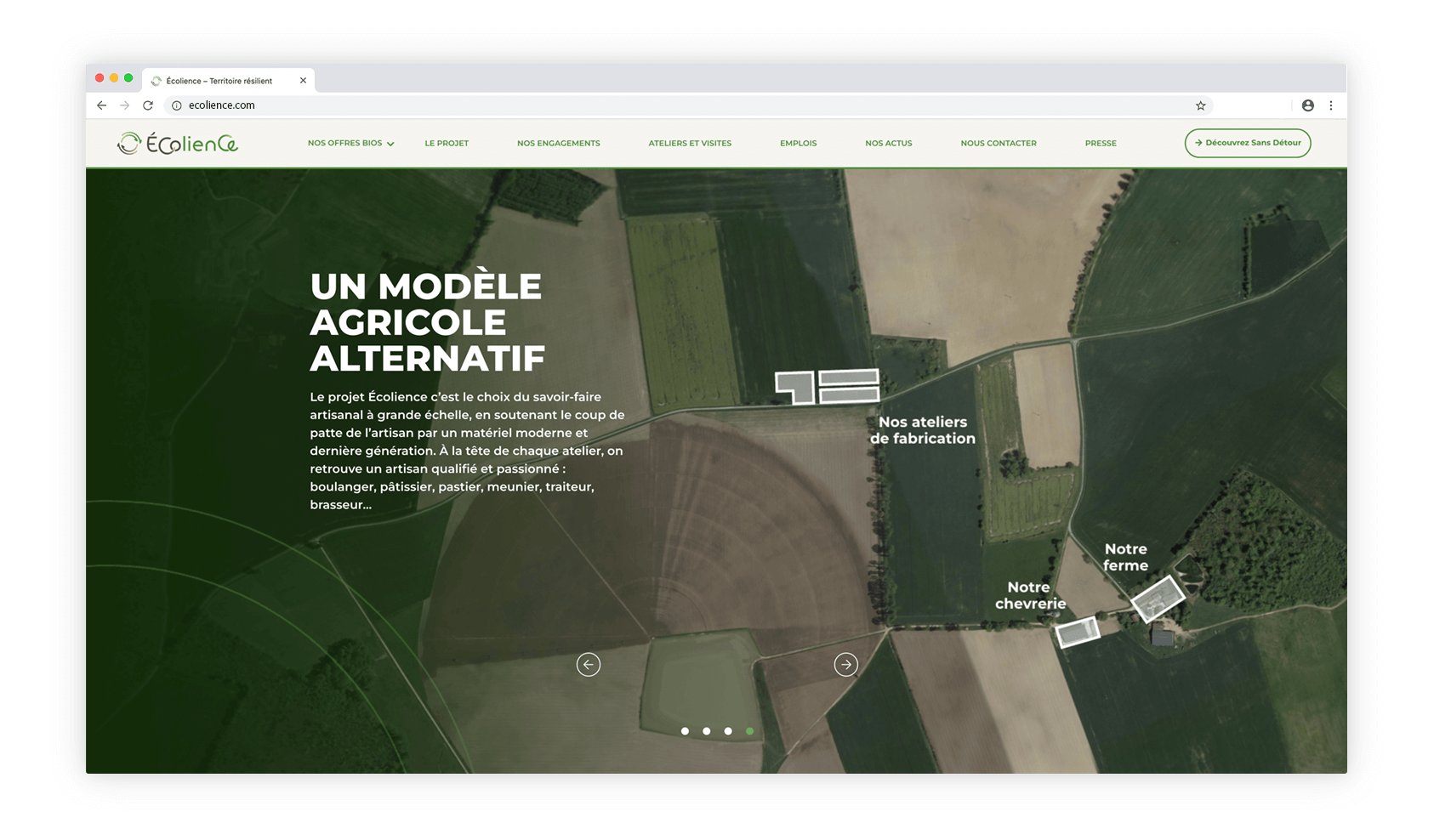Open Nos Actus menu item

pyautogui.click(x=888, y=143)
